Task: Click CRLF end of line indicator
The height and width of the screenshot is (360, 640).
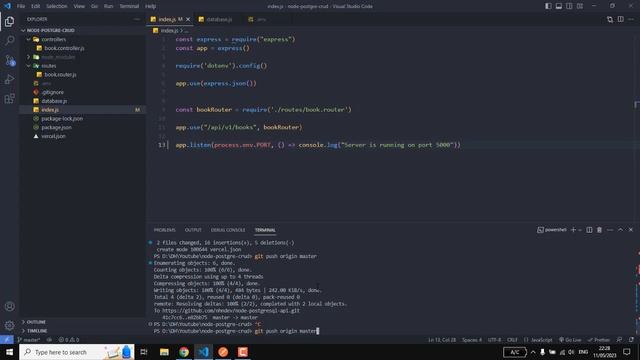Action: coord(512,340)
